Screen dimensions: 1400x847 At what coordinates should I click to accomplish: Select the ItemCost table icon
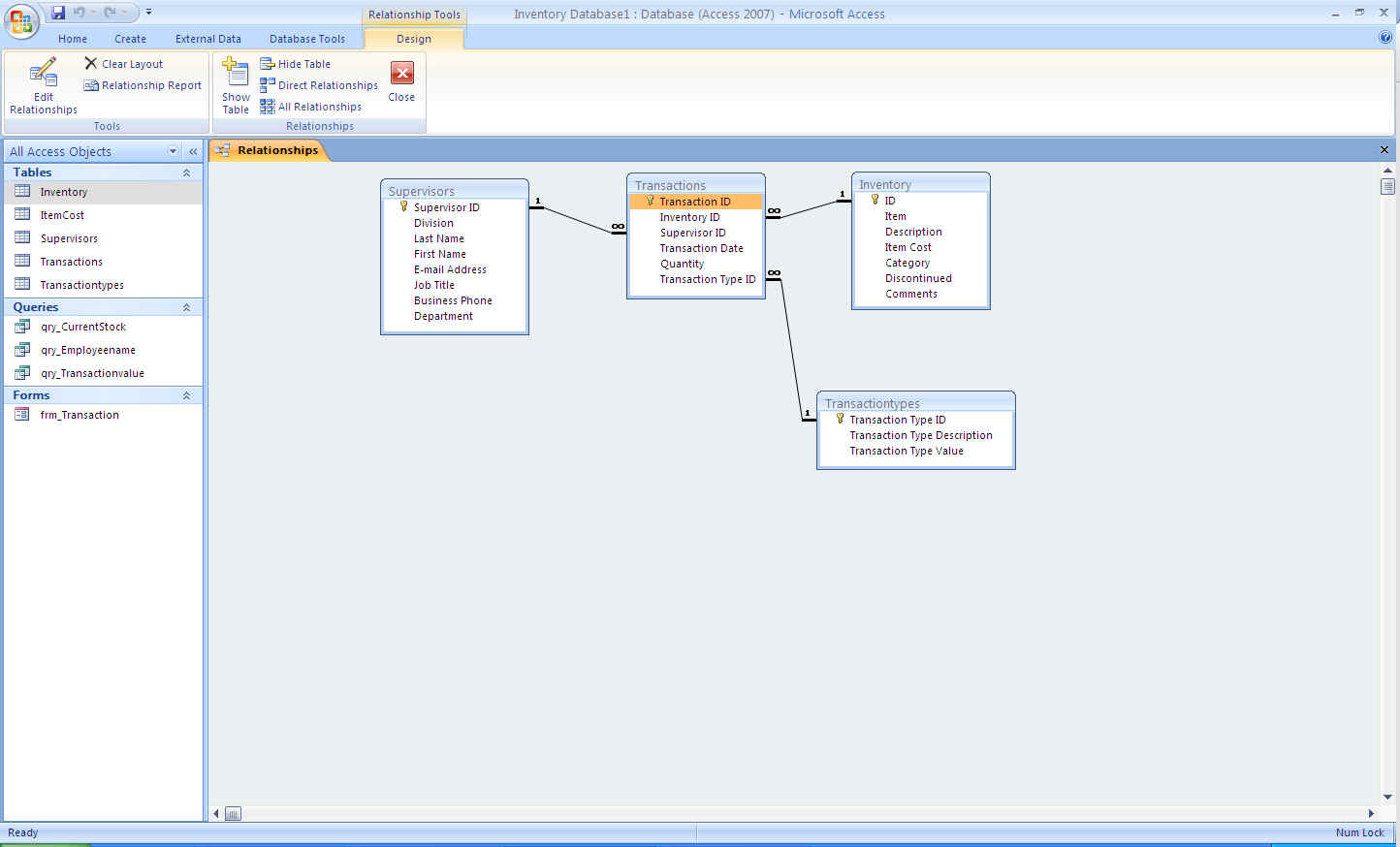point(22,214)
